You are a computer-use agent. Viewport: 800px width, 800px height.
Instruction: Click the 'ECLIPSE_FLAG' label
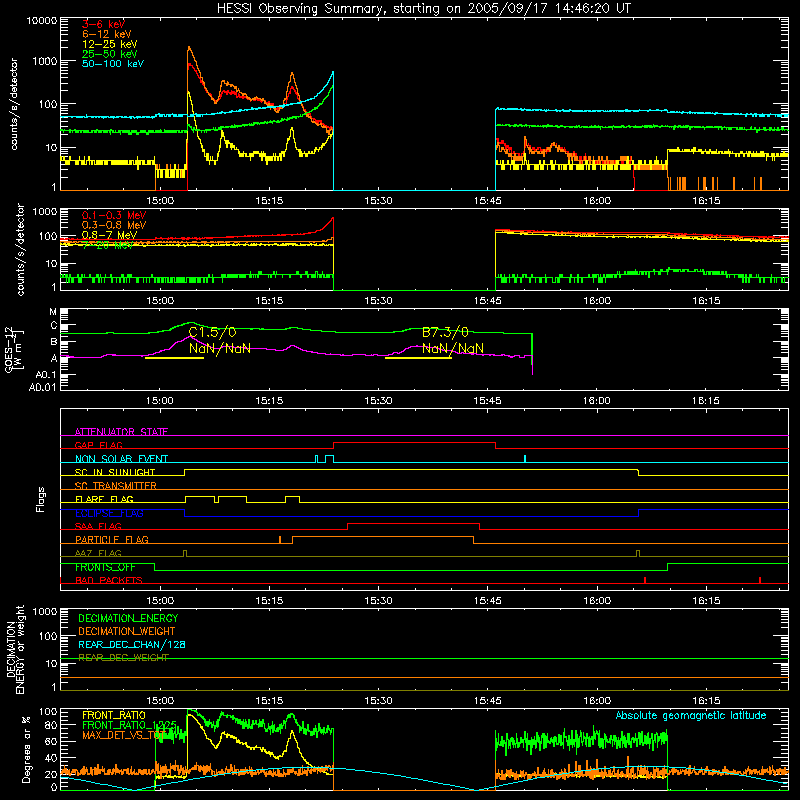109,513
